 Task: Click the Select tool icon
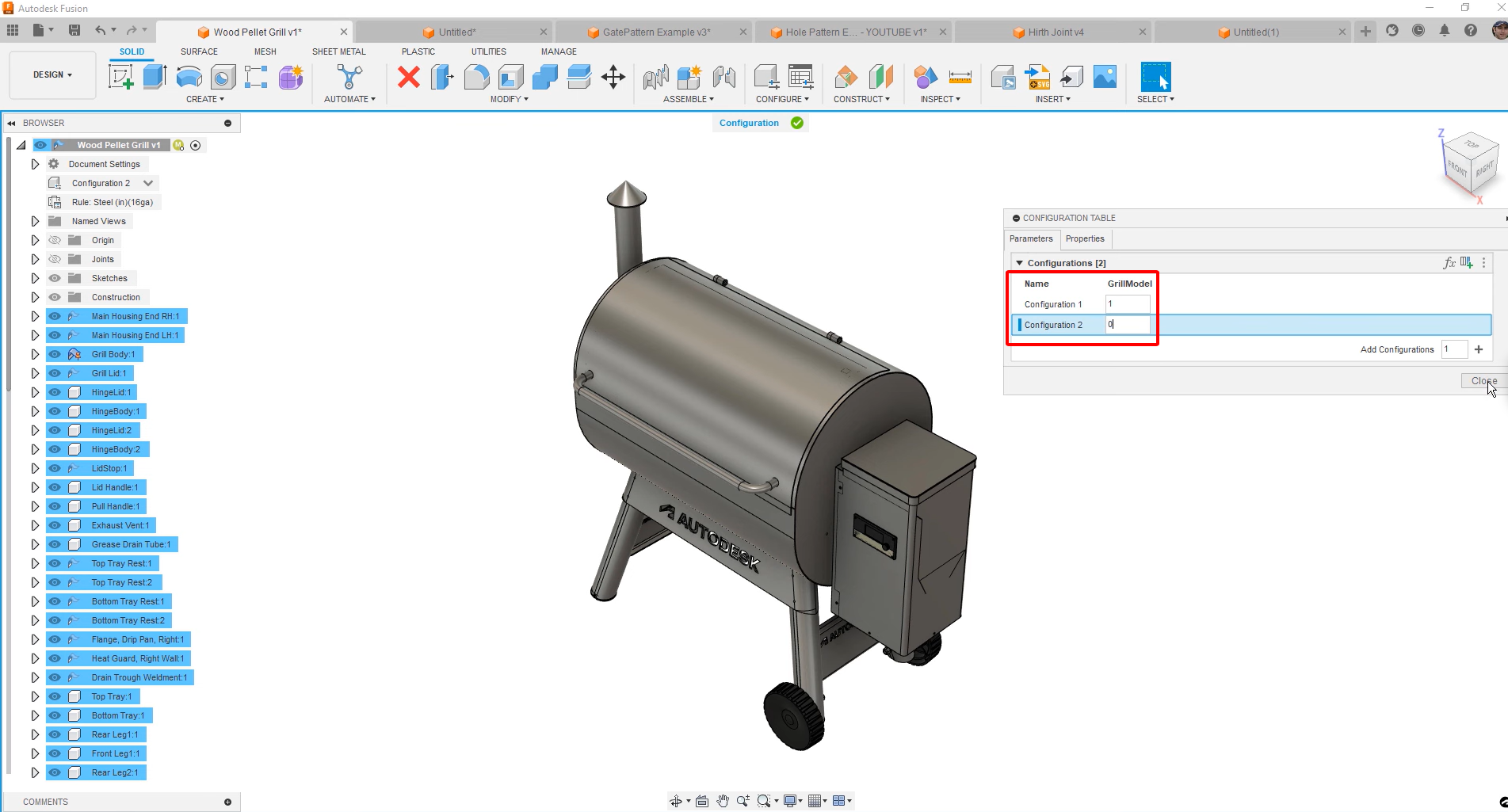click(1155, 77)
